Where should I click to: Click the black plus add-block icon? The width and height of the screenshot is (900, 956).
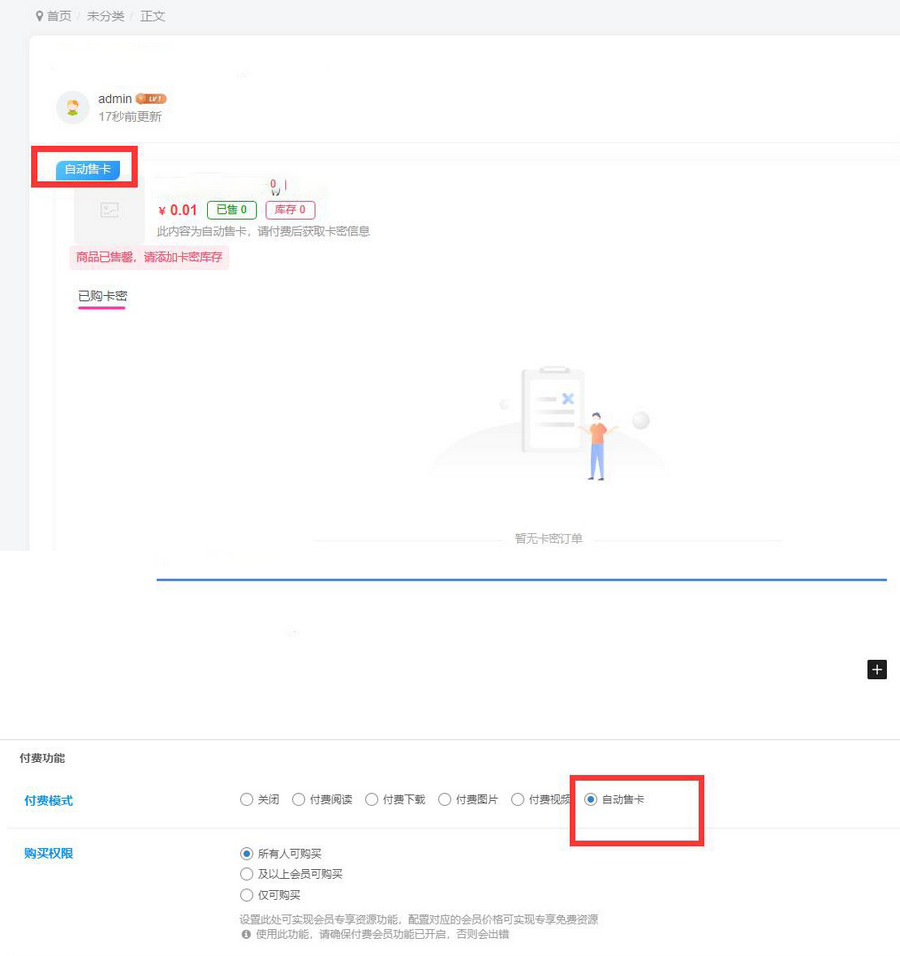876,670
